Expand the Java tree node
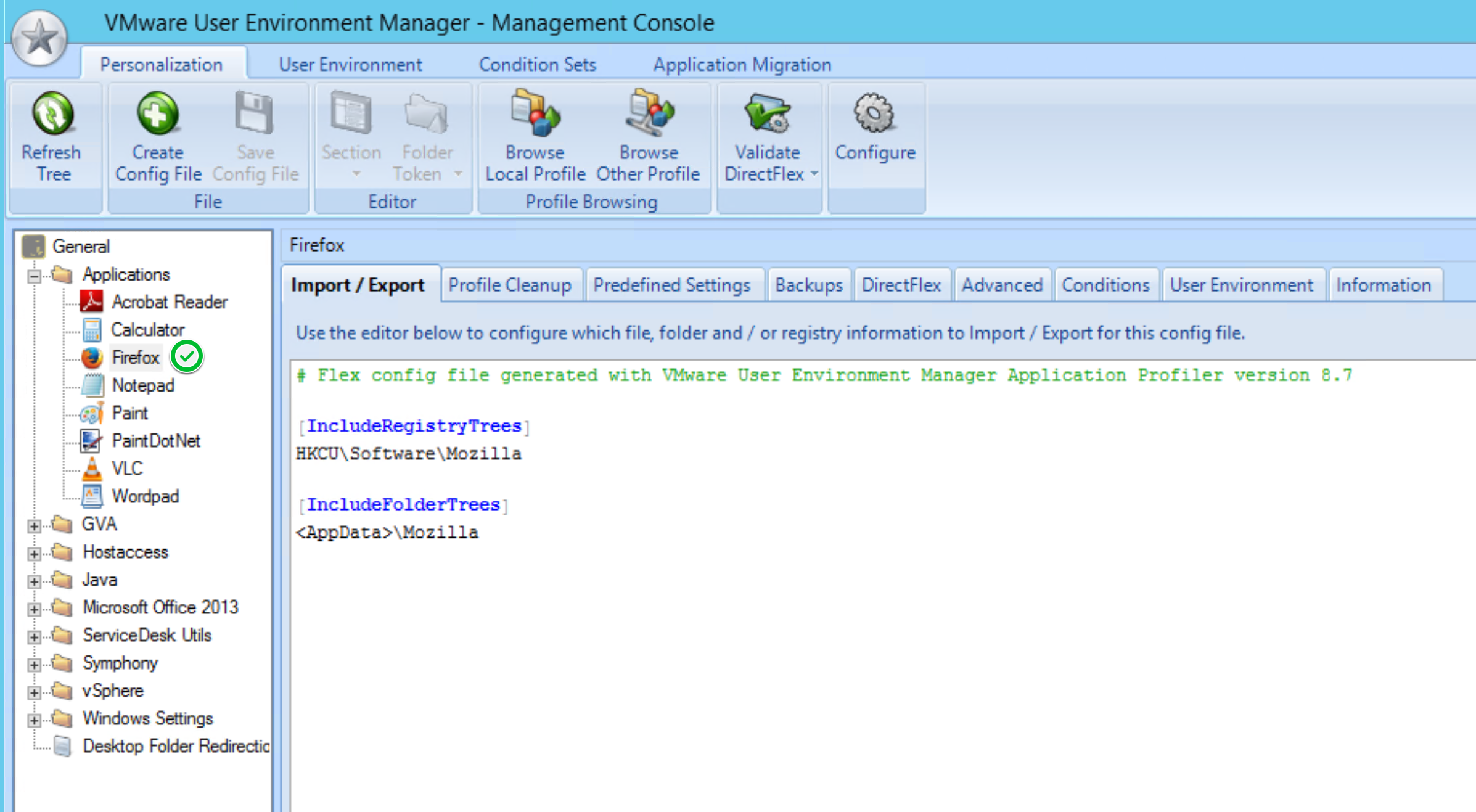This screenshot has height=812, width=1476. click(x=35, y=581)
